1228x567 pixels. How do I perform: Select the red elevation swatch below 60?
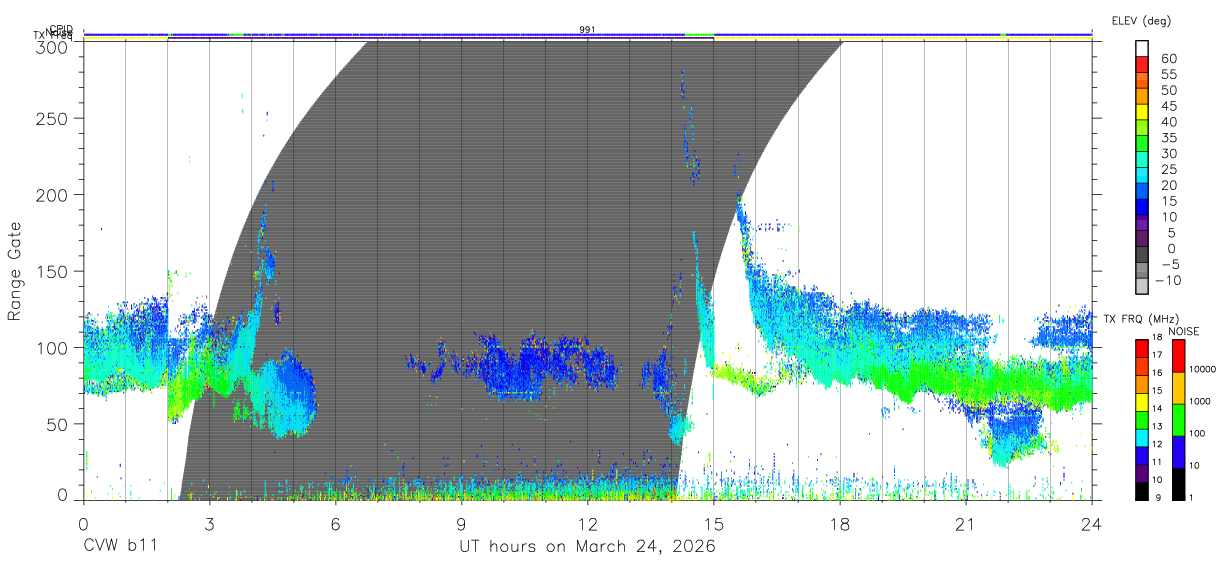[1142, 67]
